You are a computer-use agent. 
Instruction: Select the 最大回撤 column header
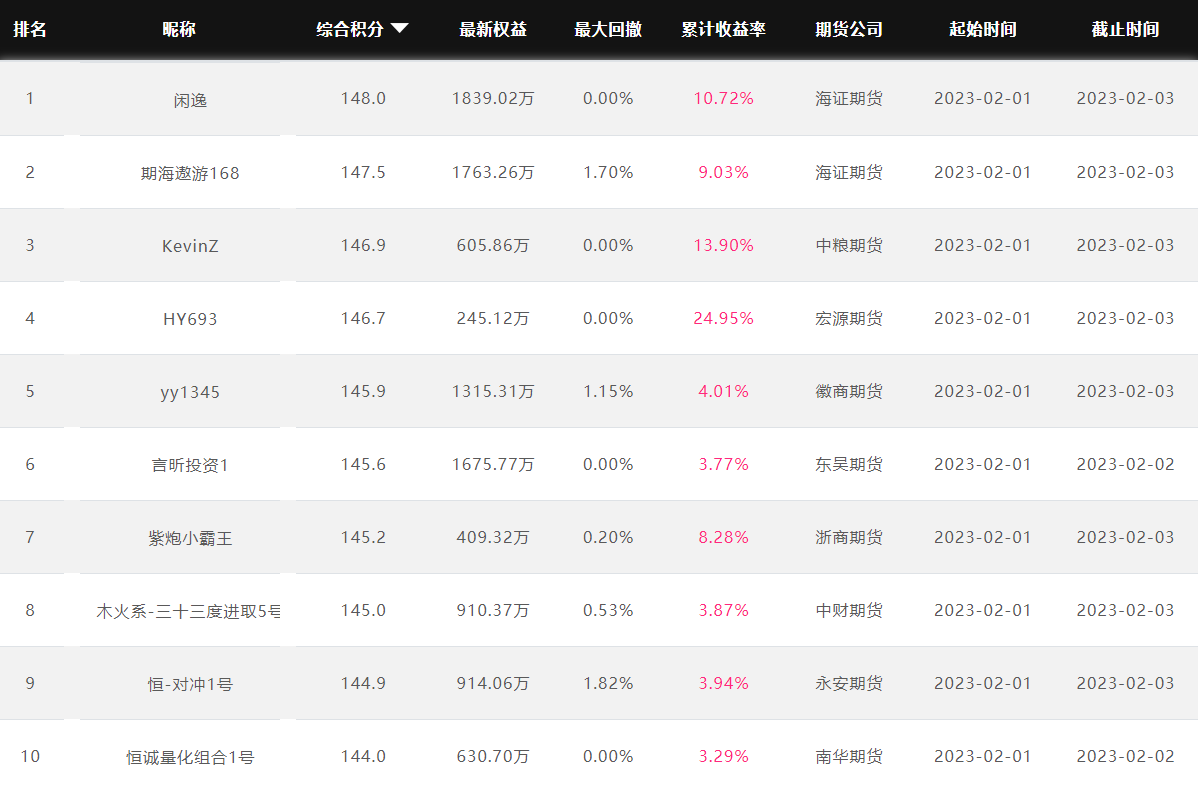pyautogui.click(x=608, y=29)
